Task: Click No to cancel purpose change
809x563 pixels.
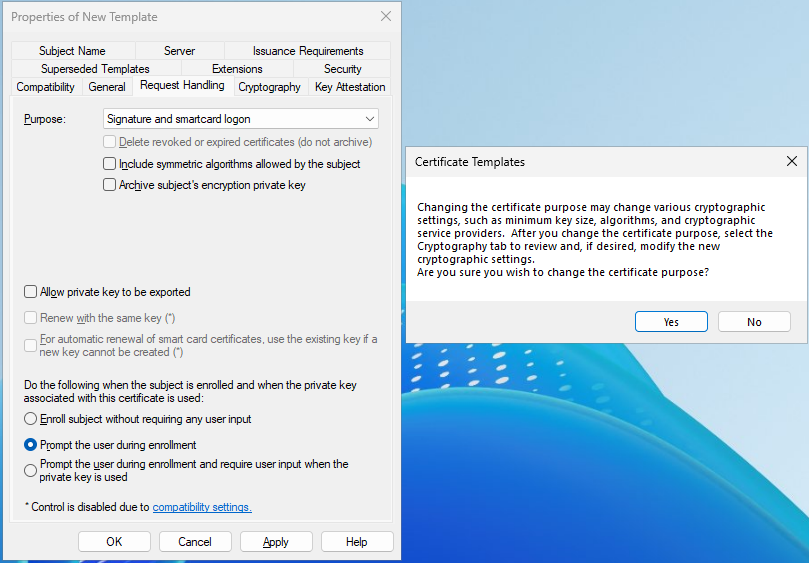Action: [754, 322]
